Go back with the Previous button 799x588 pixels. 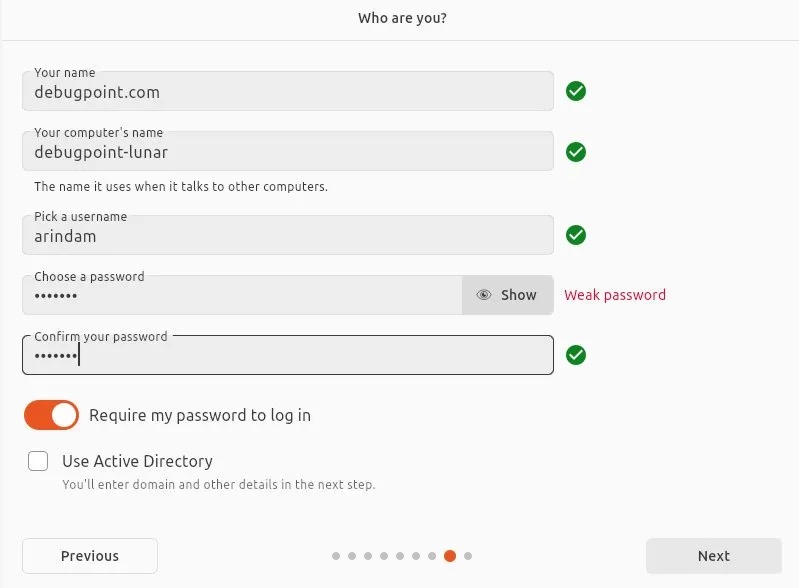tap(90, 556)
